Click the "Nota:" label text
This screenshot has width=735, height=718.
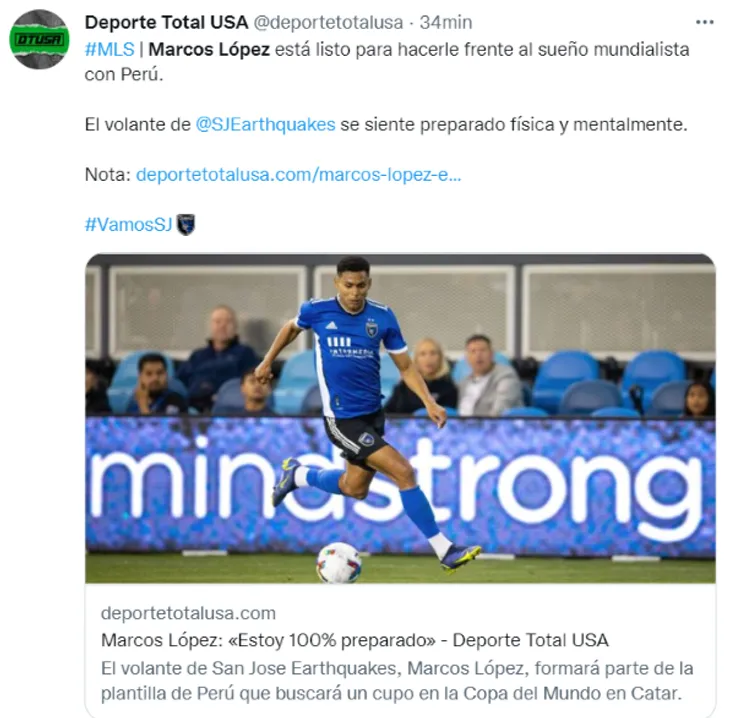pos(108,175)
